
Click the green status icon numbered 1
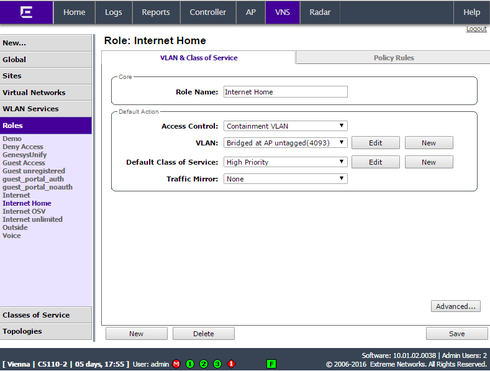point(190,364)
